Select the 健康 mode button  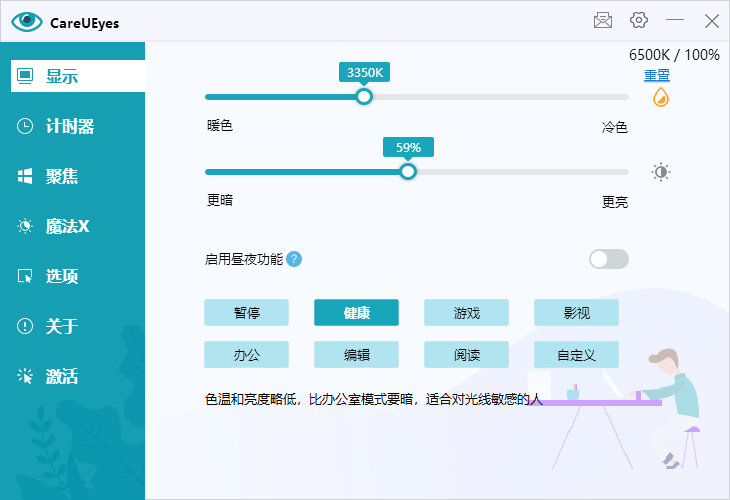[356, 312]
